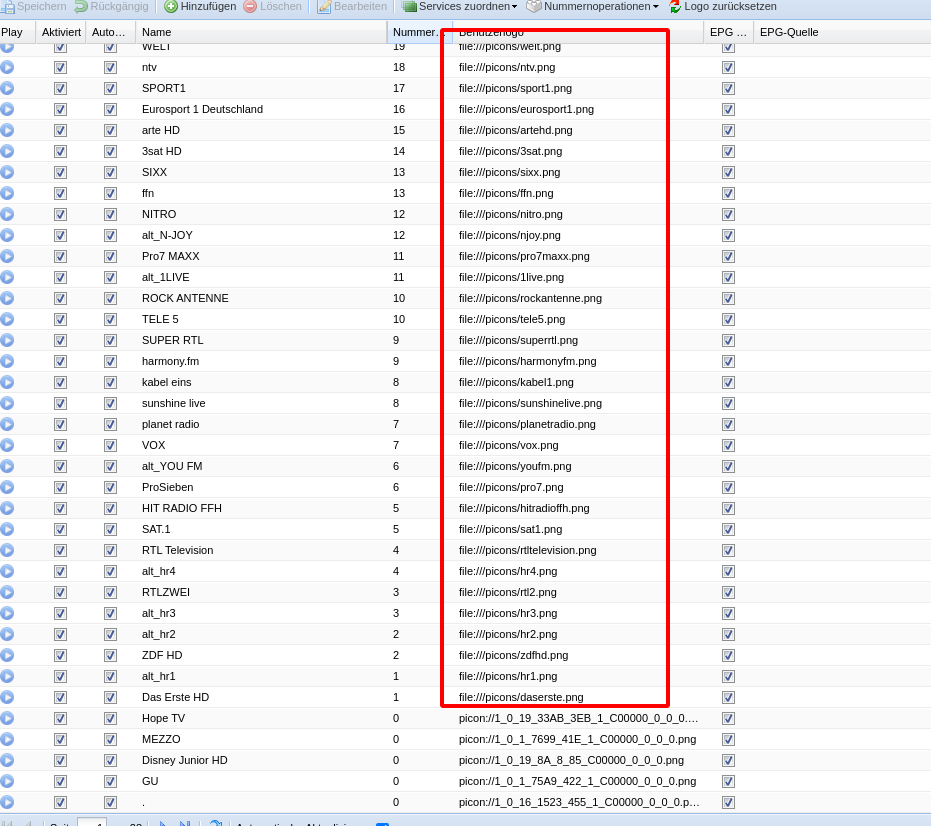
Task: Toggle Auto checkbox for harmony.fm
Action: coord(110,362)
